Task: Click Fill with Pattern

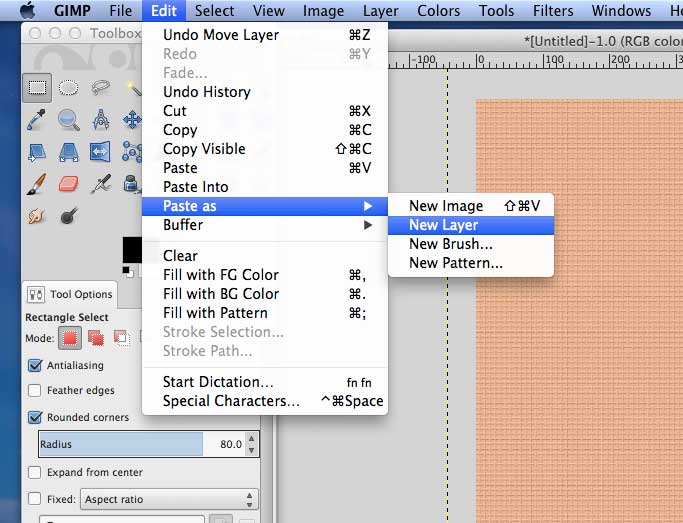Action: pos(265,313)
